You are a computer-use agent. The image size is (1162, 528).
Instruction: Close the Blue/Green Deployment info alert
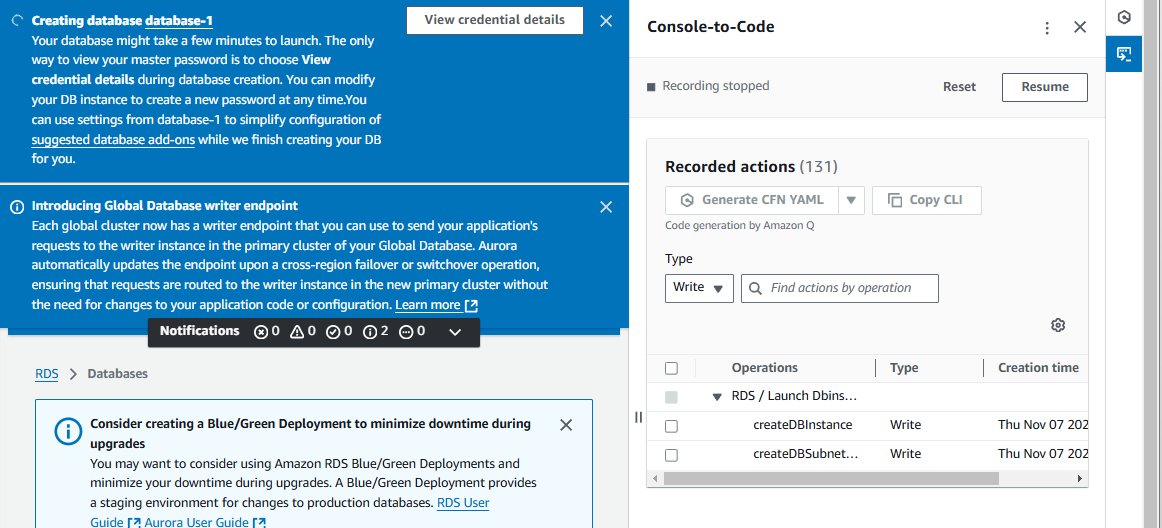tap(566, 425)
